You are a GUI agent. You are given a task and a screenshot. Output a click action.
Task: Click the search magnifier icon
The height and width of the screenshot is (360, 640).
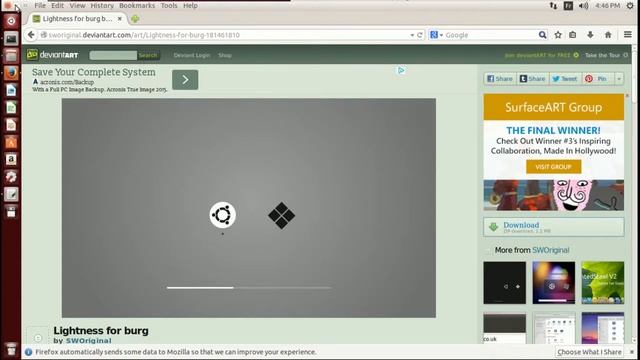[542, 35]
